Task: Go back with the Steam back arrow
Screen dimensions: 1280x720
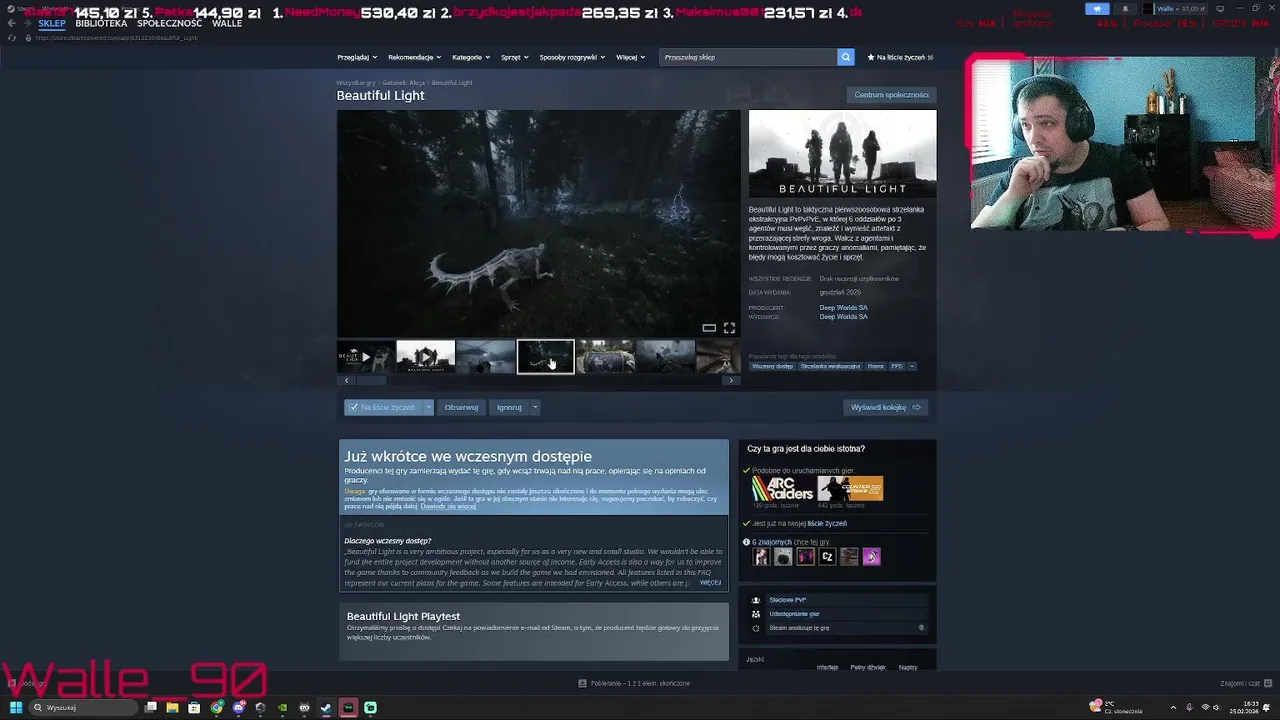Action: pyautogui.click(x=12, y=23)
